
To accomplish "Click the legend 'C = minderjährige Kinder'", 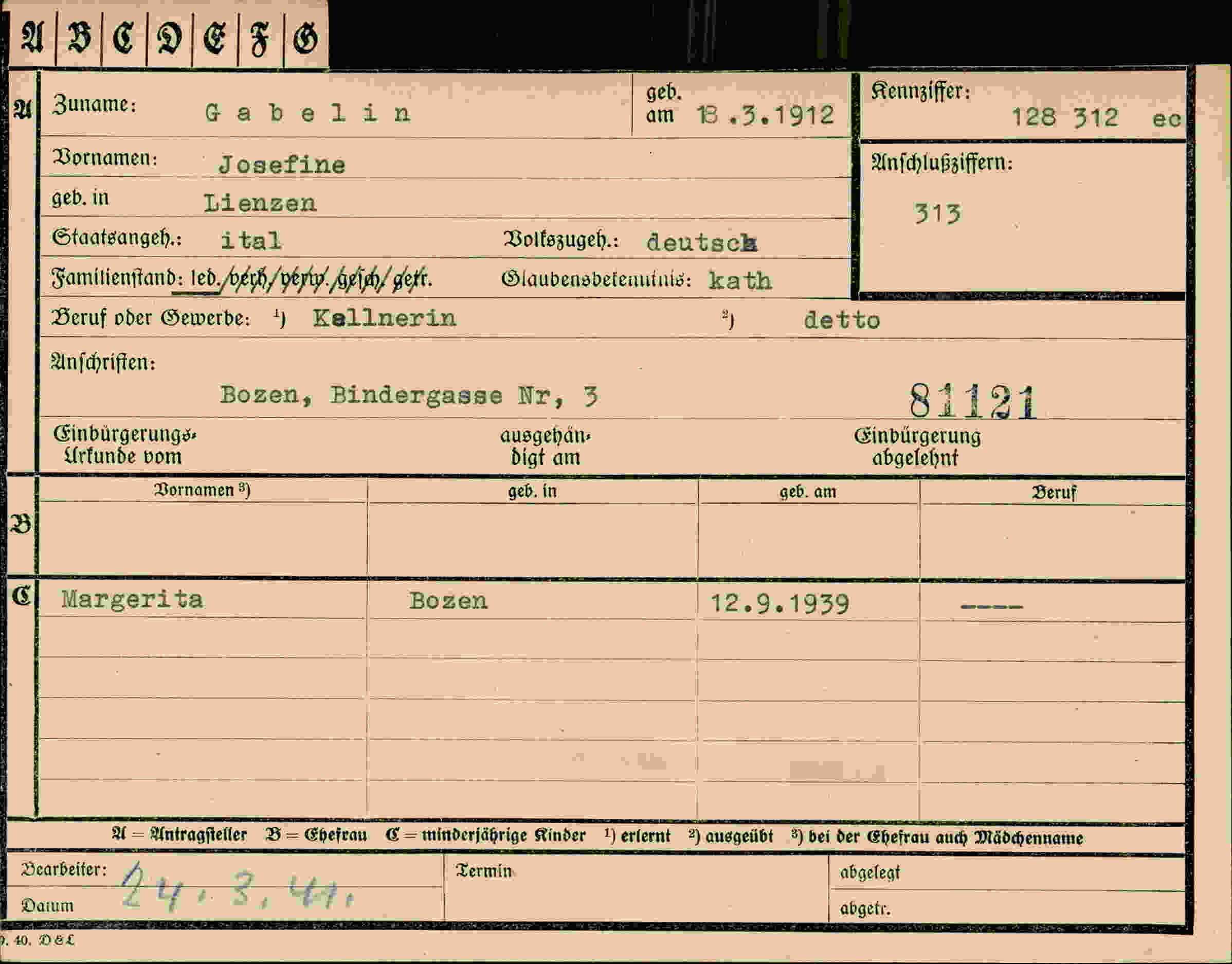I will (x=486, y=835).
